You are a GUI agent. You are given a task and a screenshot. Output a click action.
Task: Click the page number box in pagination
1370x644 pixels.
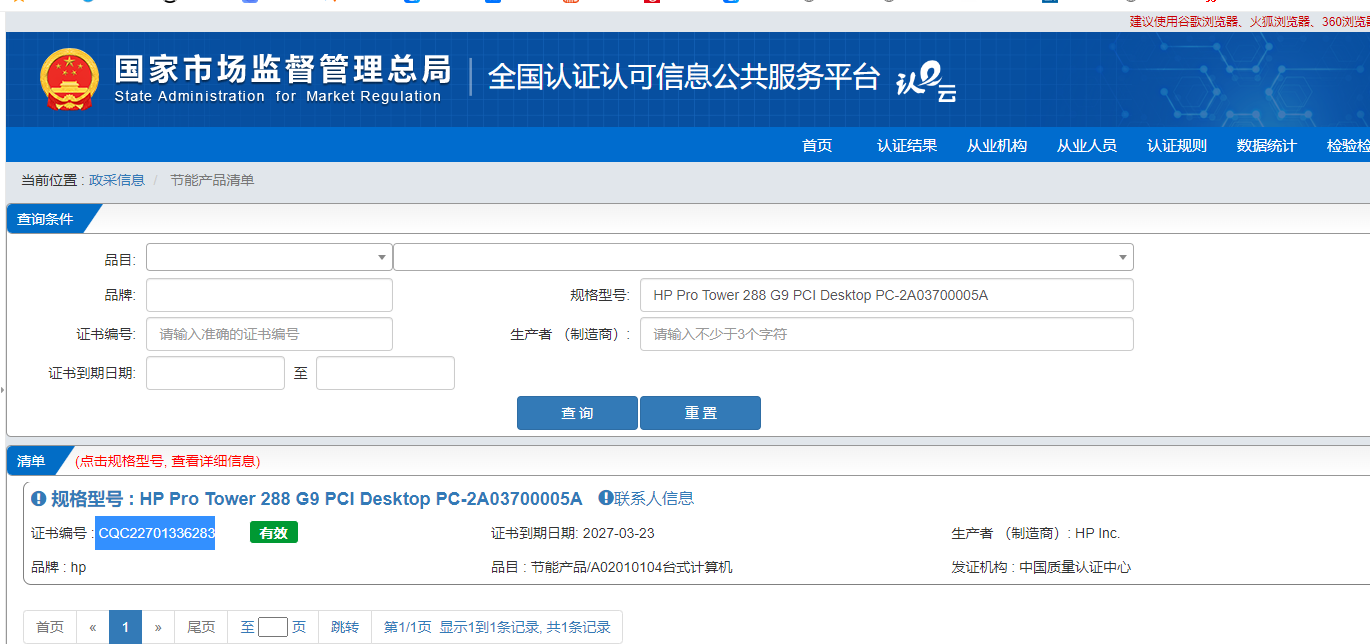click(273, 627)
